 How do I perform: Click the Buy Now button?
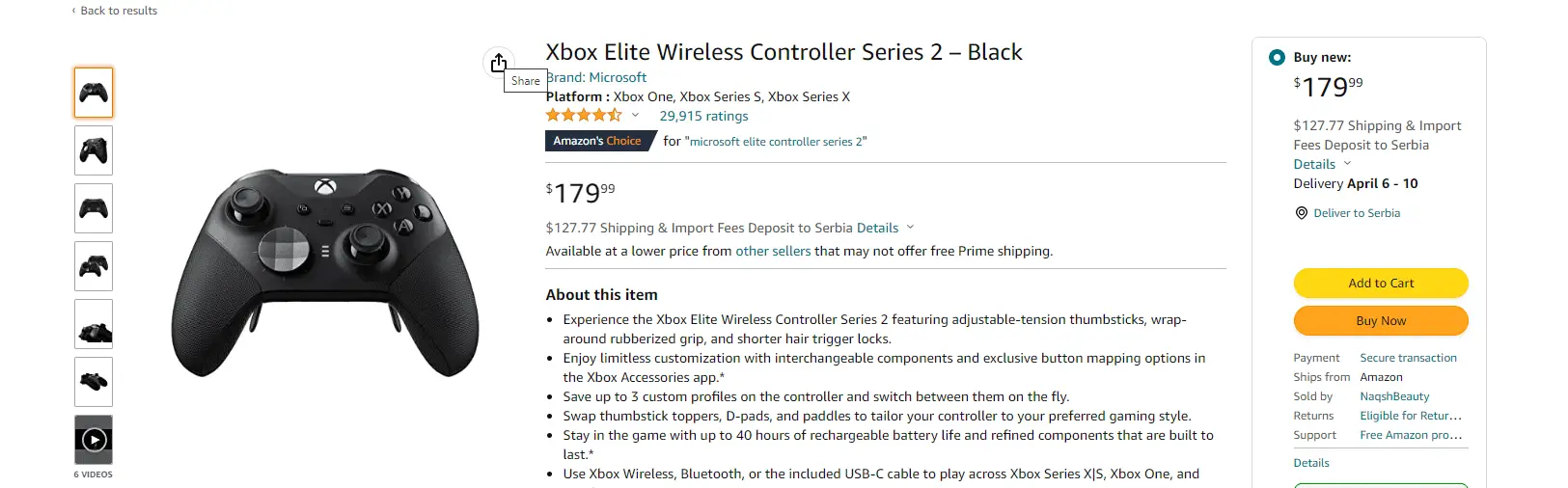(1380, 320)
